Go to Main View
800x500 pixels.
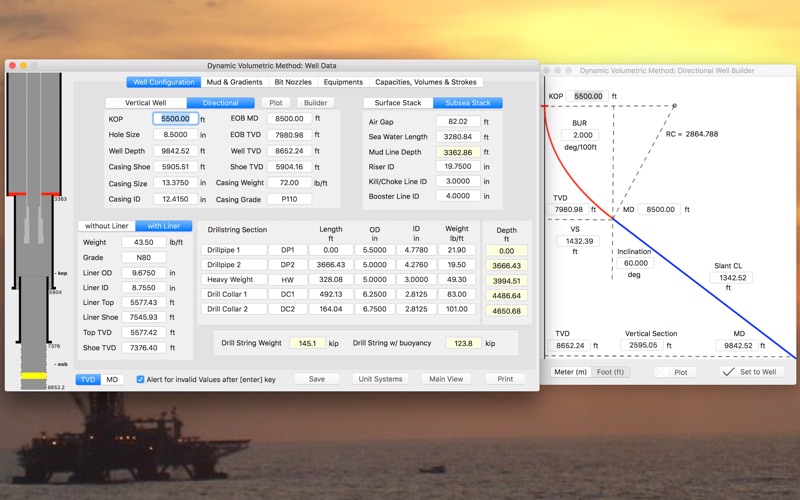point(446,379)
